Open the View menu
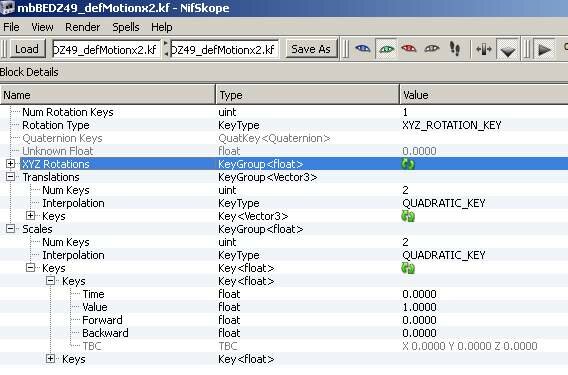This screenshot has height=375, width=568. [x=42, y=27]
